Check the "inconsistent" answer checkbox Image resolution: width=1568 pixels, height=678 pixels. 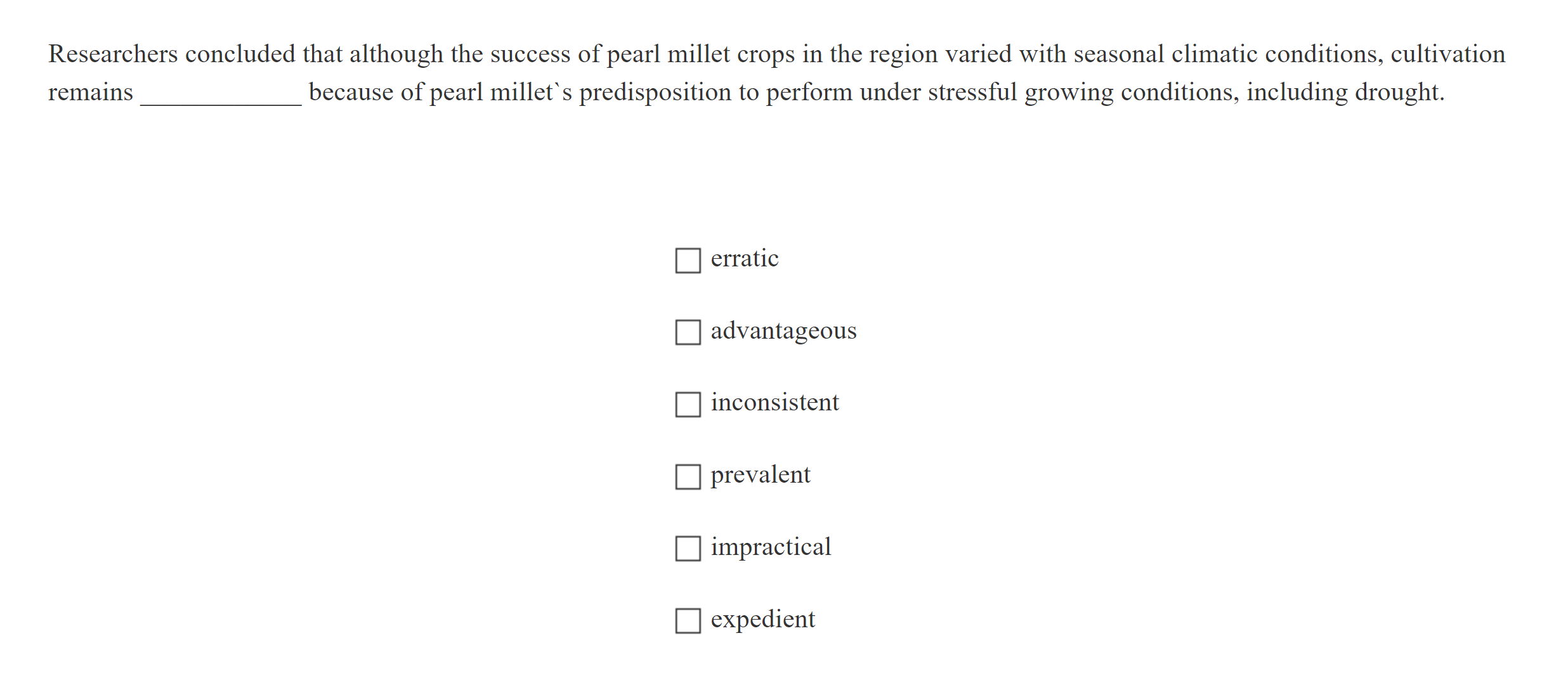(687, 405)
